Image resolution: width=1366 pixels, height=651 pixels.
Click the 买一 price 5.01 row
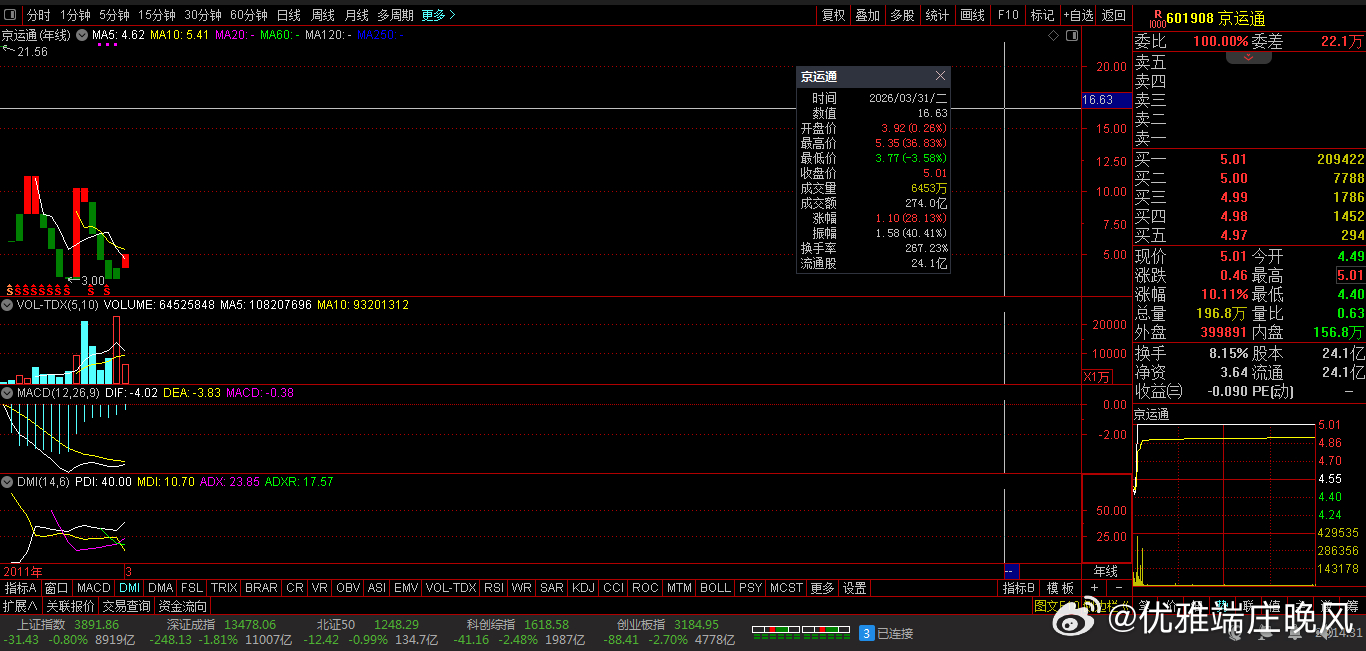1250,159
